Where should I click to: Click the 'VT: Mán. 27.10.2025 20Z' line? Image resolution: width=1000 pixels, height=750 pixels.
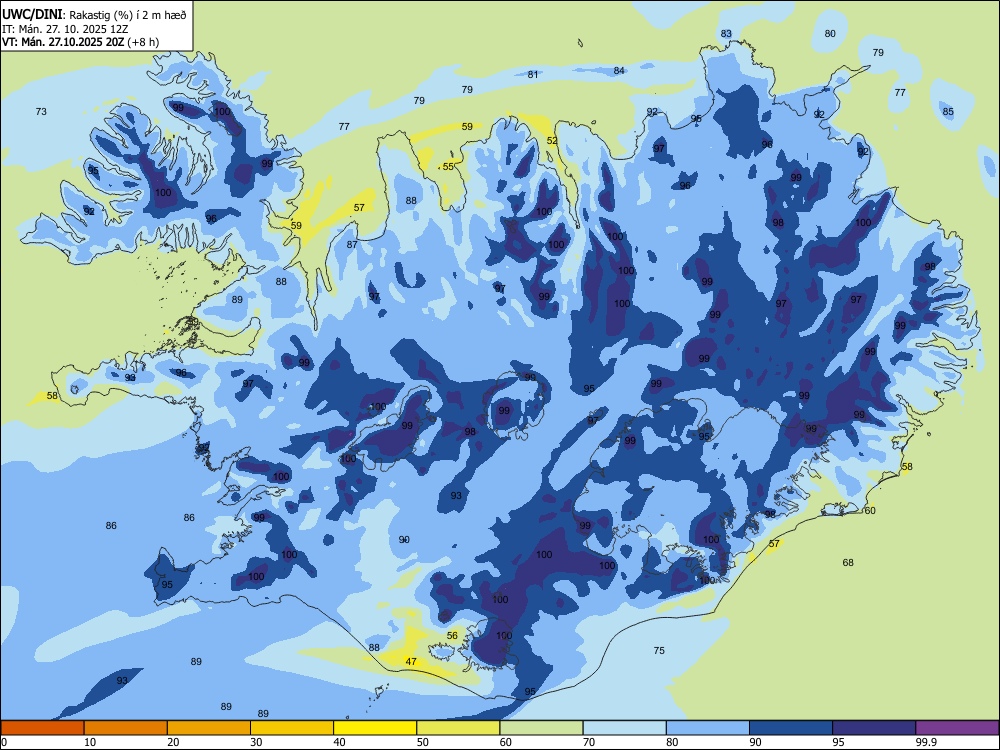tap(64, 42)
